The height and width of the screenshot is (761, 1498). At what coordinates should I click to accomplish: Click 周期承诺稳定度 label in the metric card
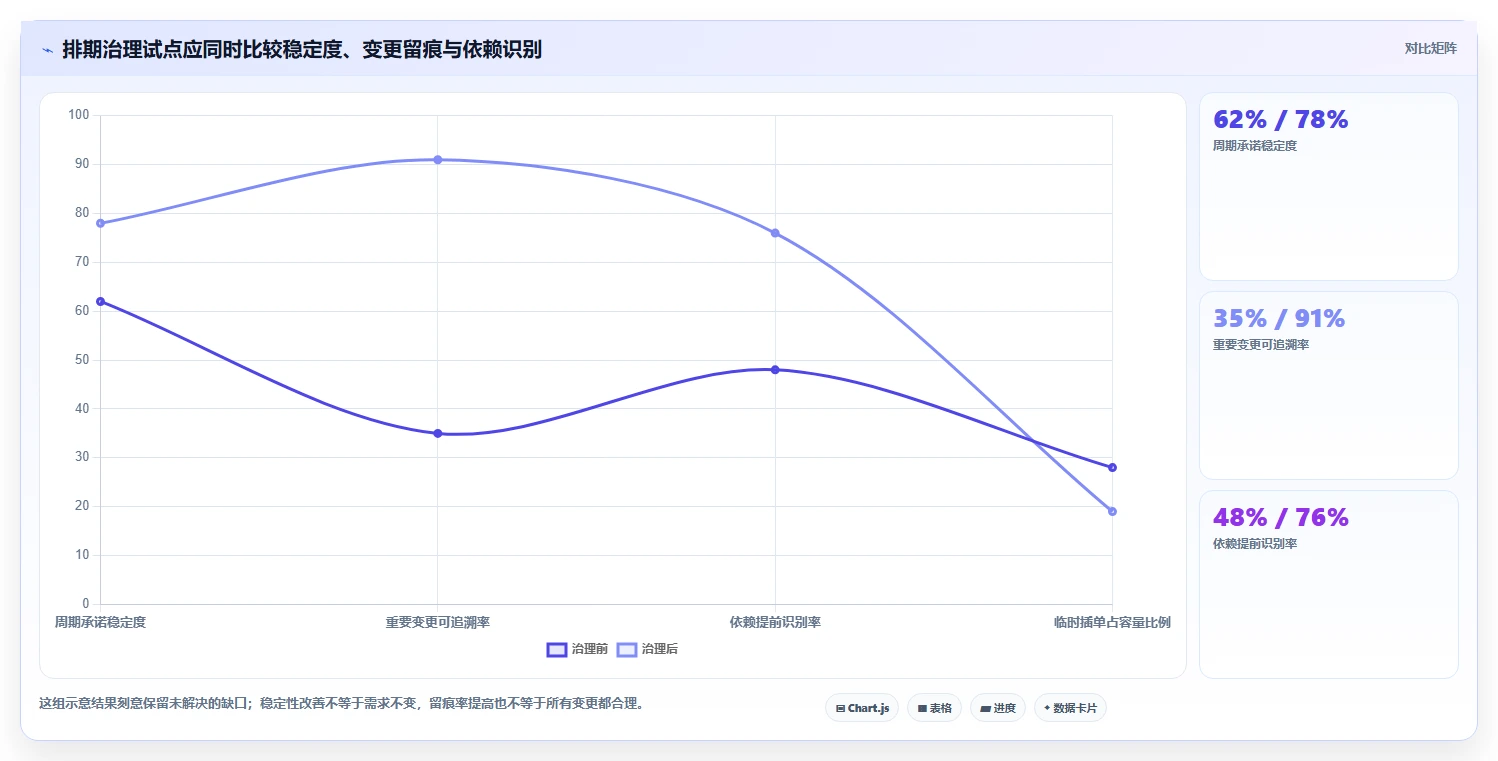pos(1254,146)
